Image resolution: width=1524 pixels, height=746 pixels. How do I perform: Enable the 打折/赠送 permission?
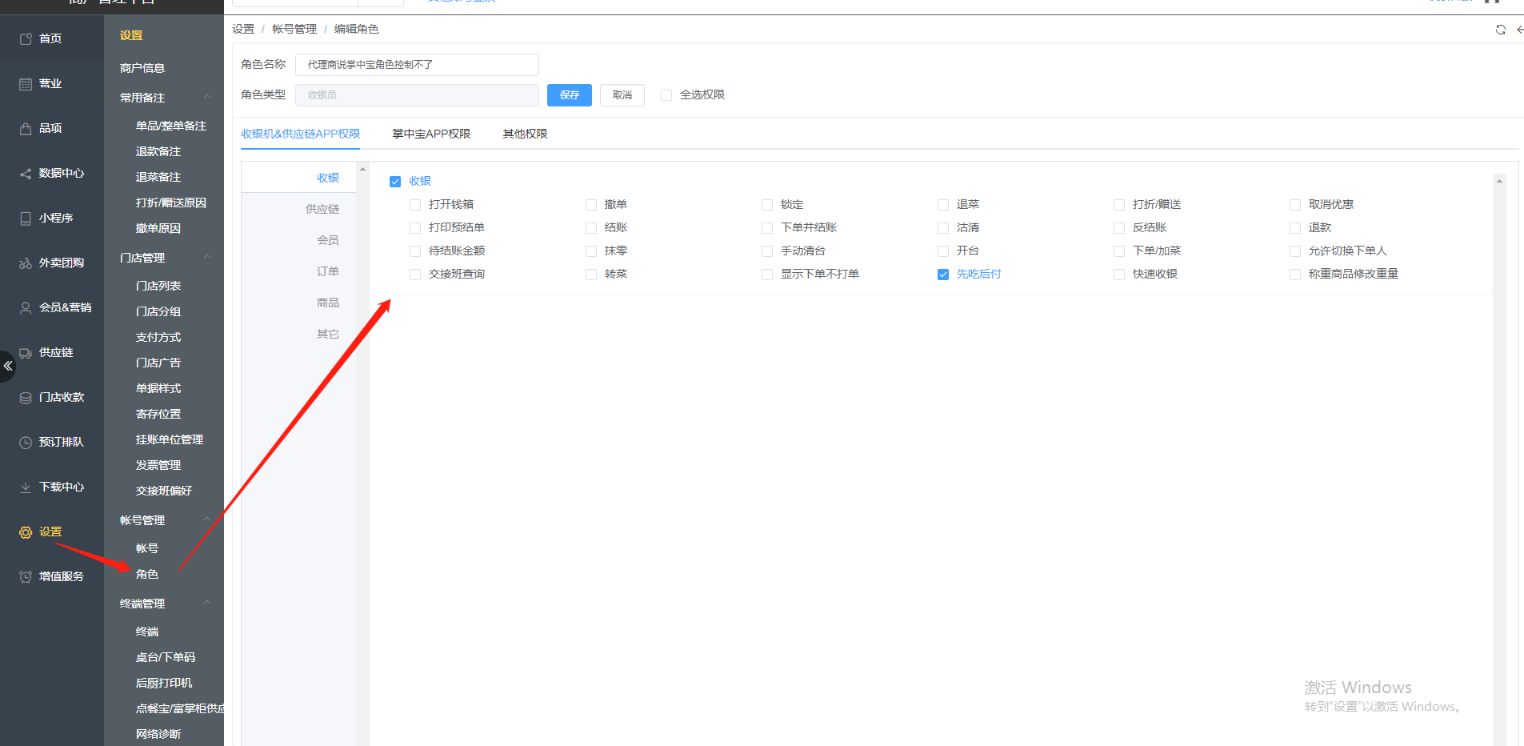(x=1119, y=204)
